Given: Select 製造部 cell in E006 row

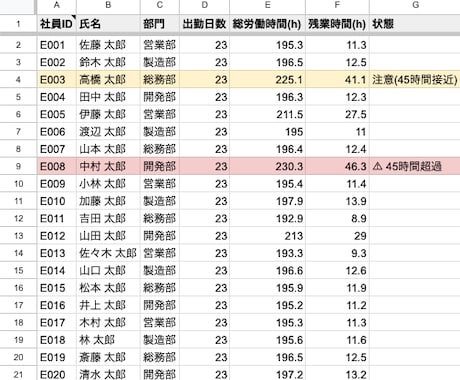Looking at the screenshot, I should click(160, 131).
